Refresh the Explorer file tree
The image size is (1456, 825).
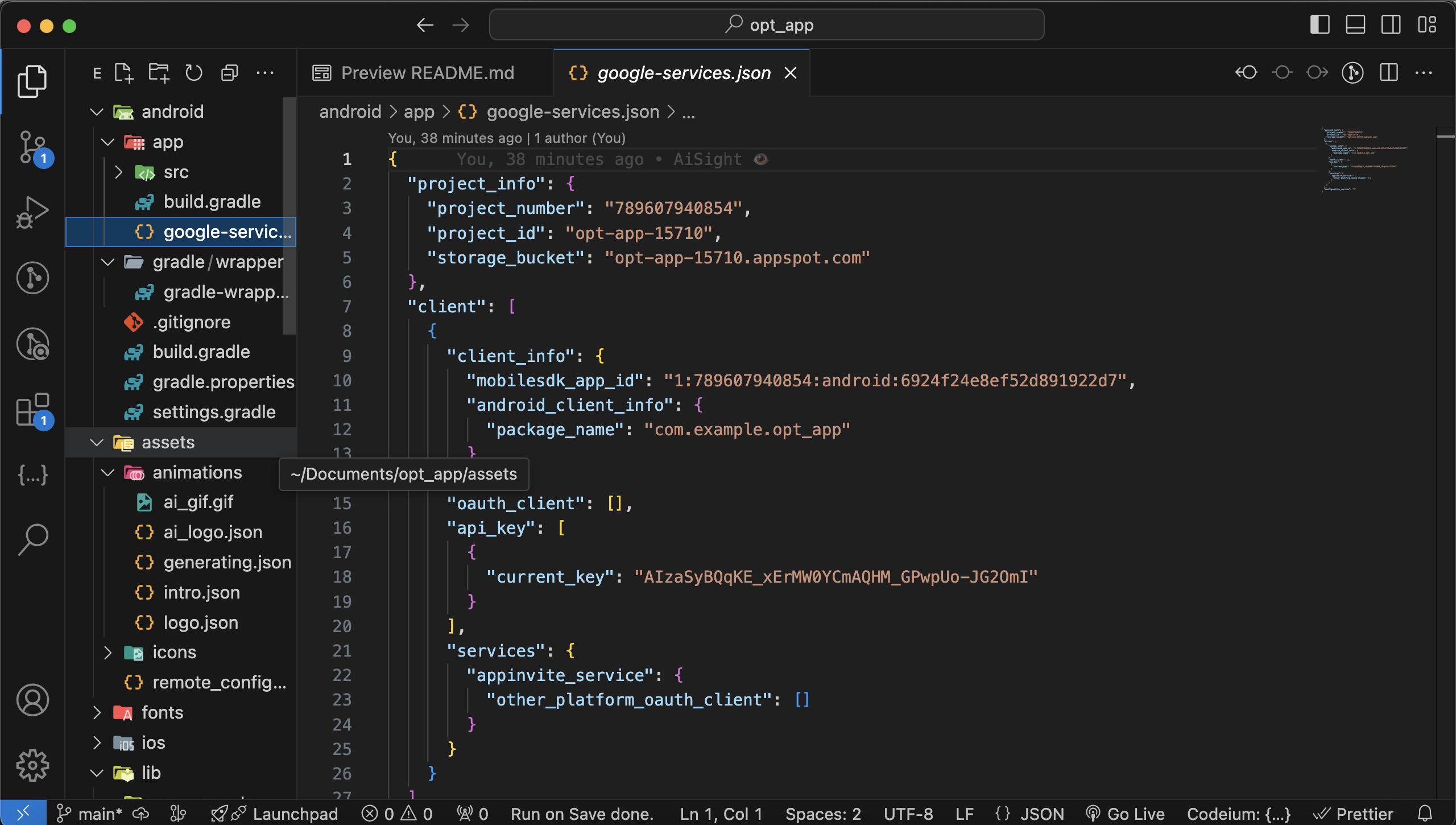tap(194, 73)
